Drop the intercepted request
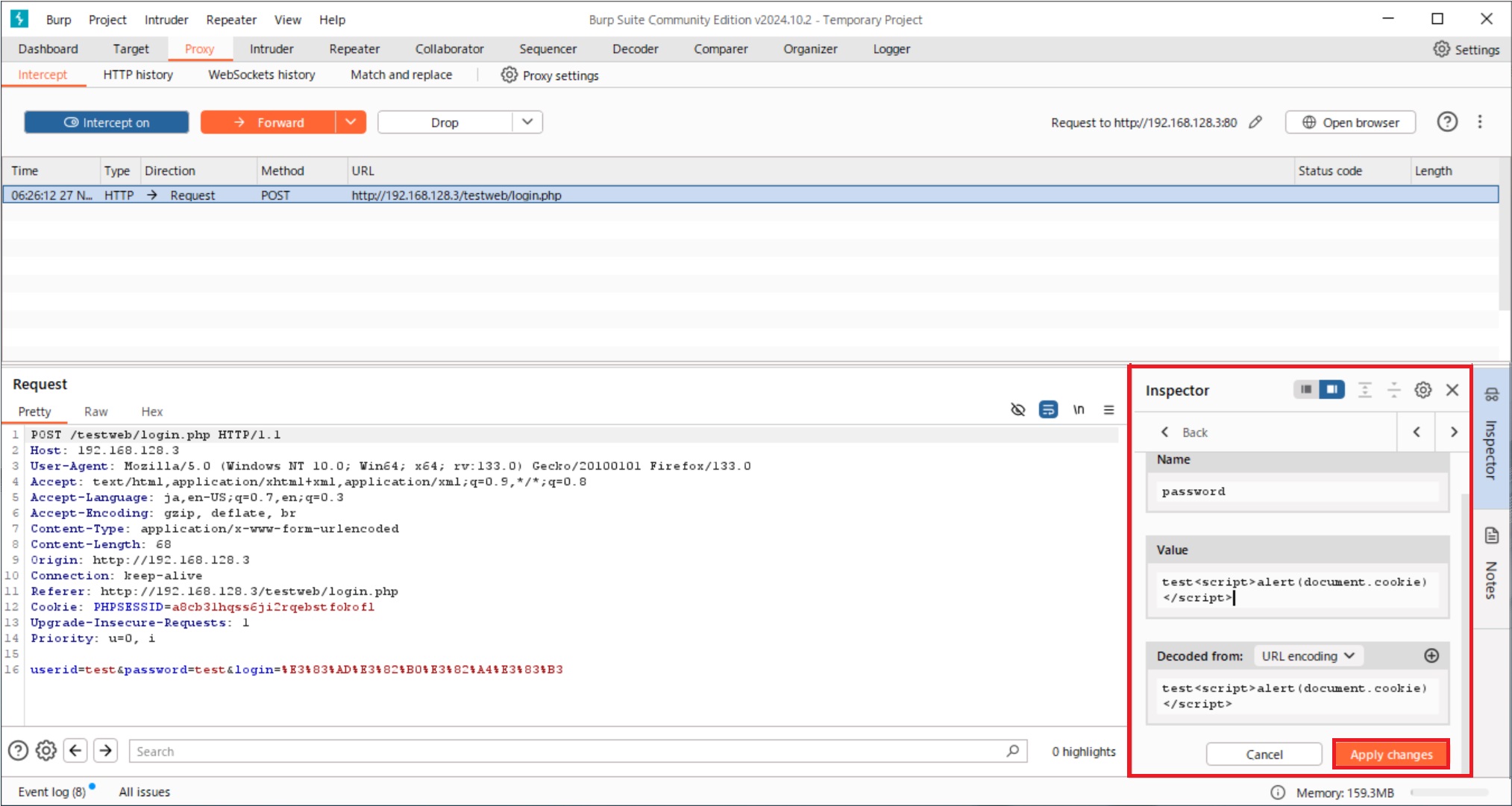 [x=445, y=122]
